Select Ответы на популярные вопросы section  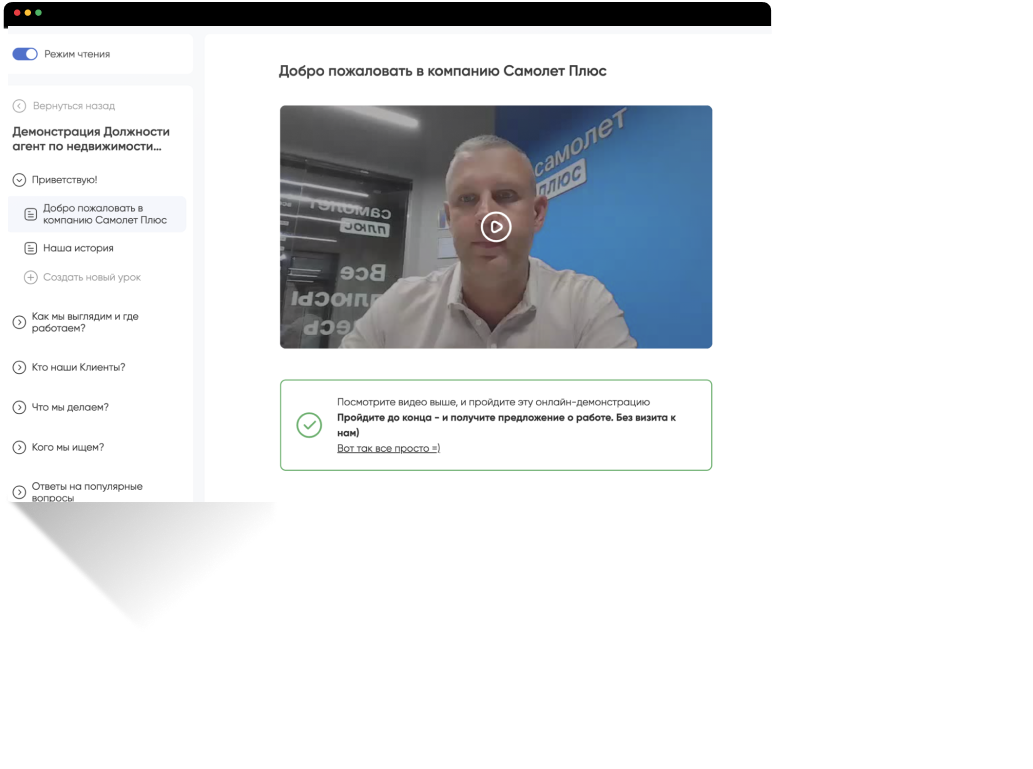(87, 492)
